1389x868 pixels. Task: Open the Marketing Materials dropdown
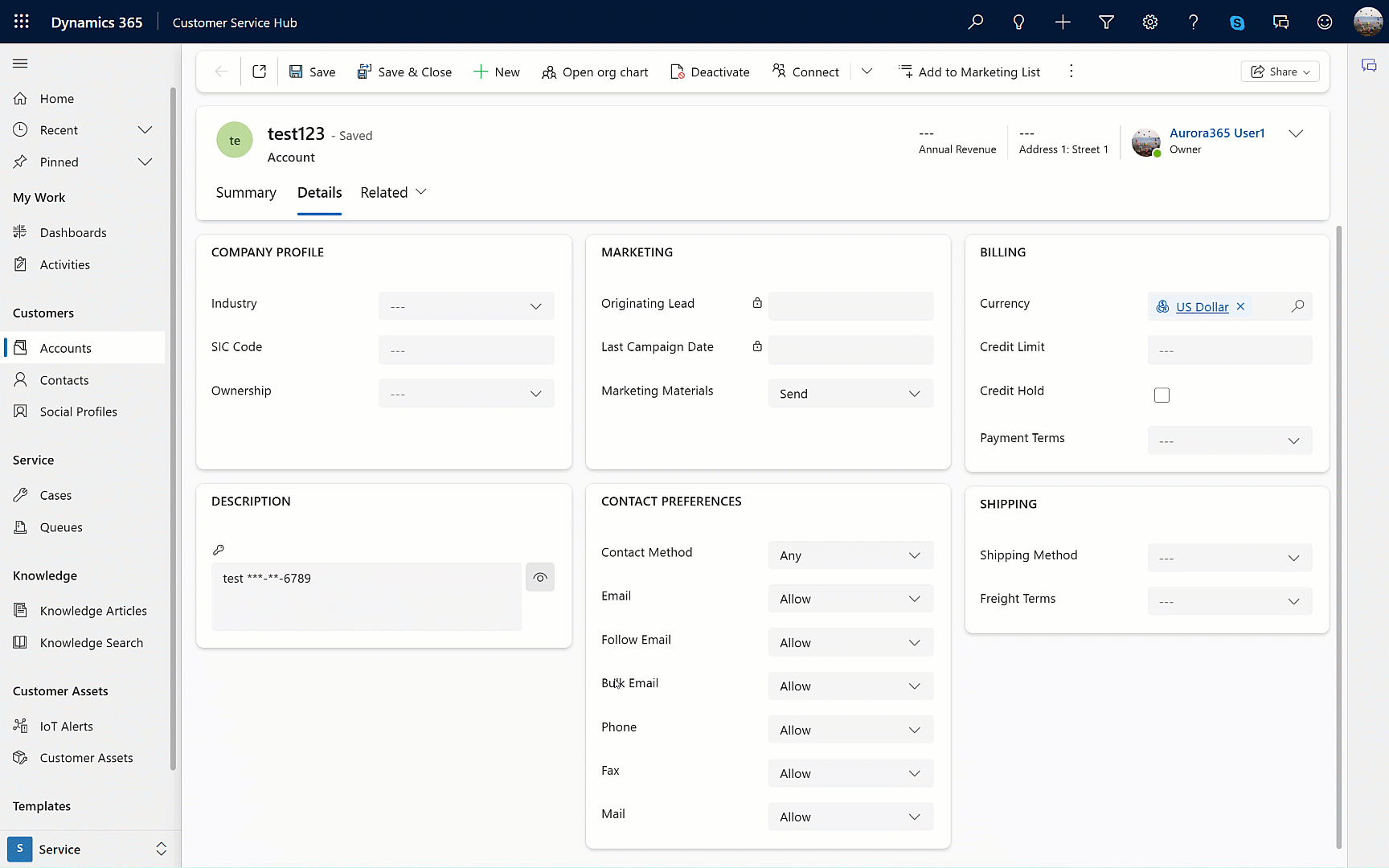pos(850,394)
